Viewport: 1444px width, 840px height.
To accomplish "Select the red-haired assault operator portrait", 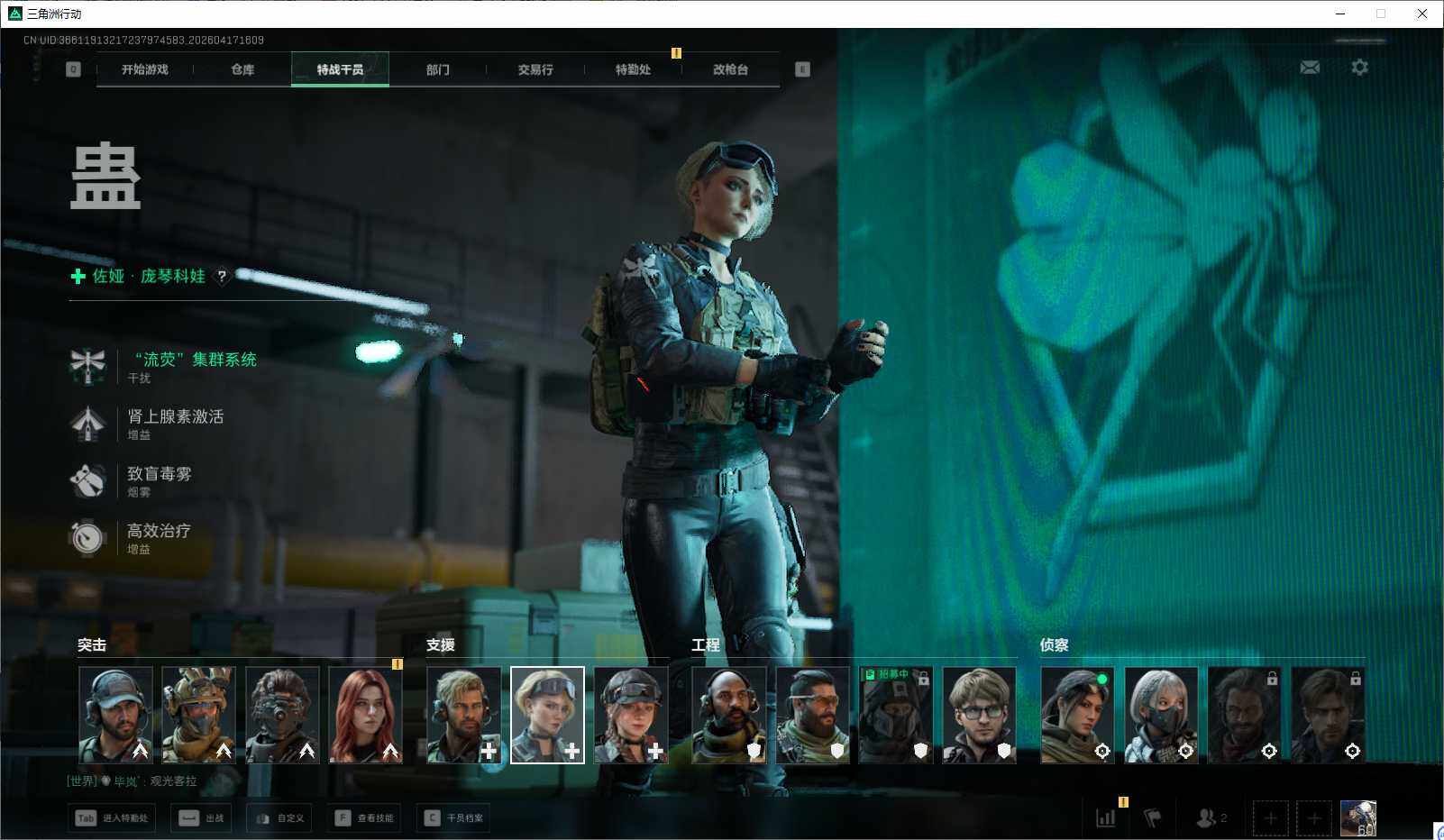I will [x=366, y=715].
